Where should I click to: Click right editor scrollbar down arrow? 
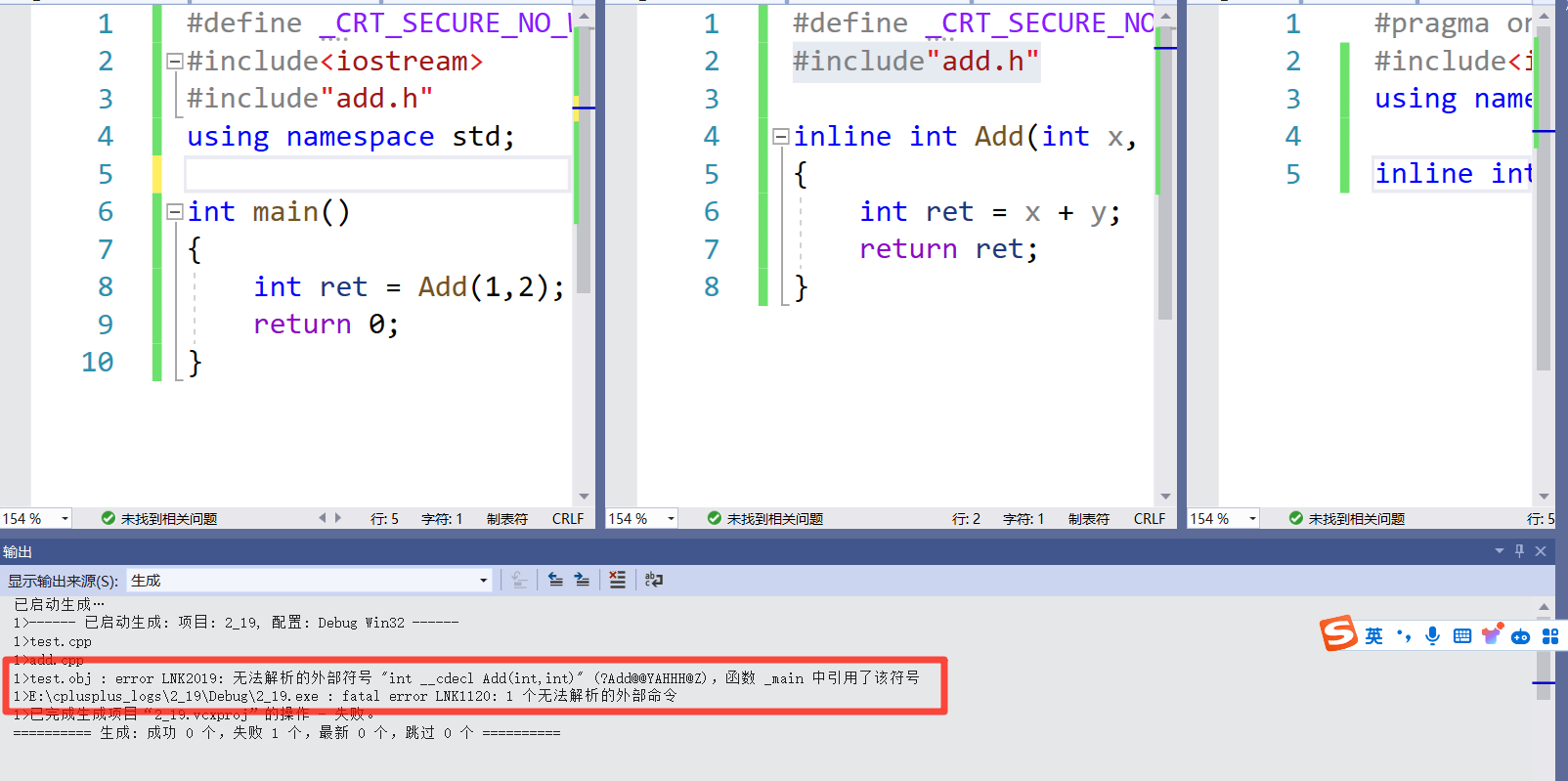[1544, 497]
